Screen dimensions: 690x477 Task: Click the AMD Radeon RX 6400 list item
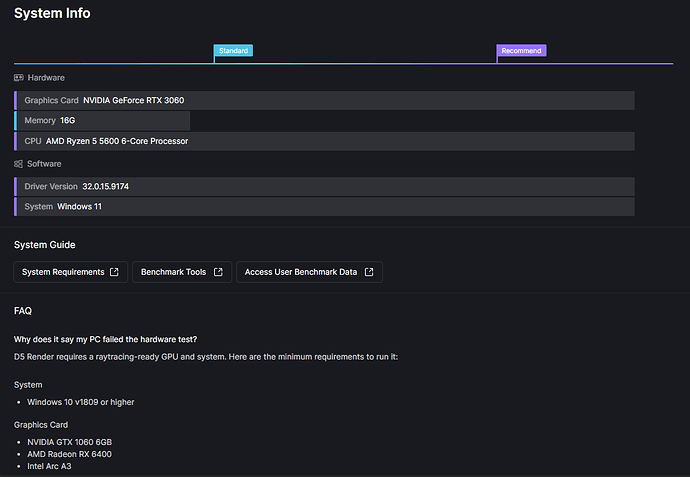click(x=69, y=454)
